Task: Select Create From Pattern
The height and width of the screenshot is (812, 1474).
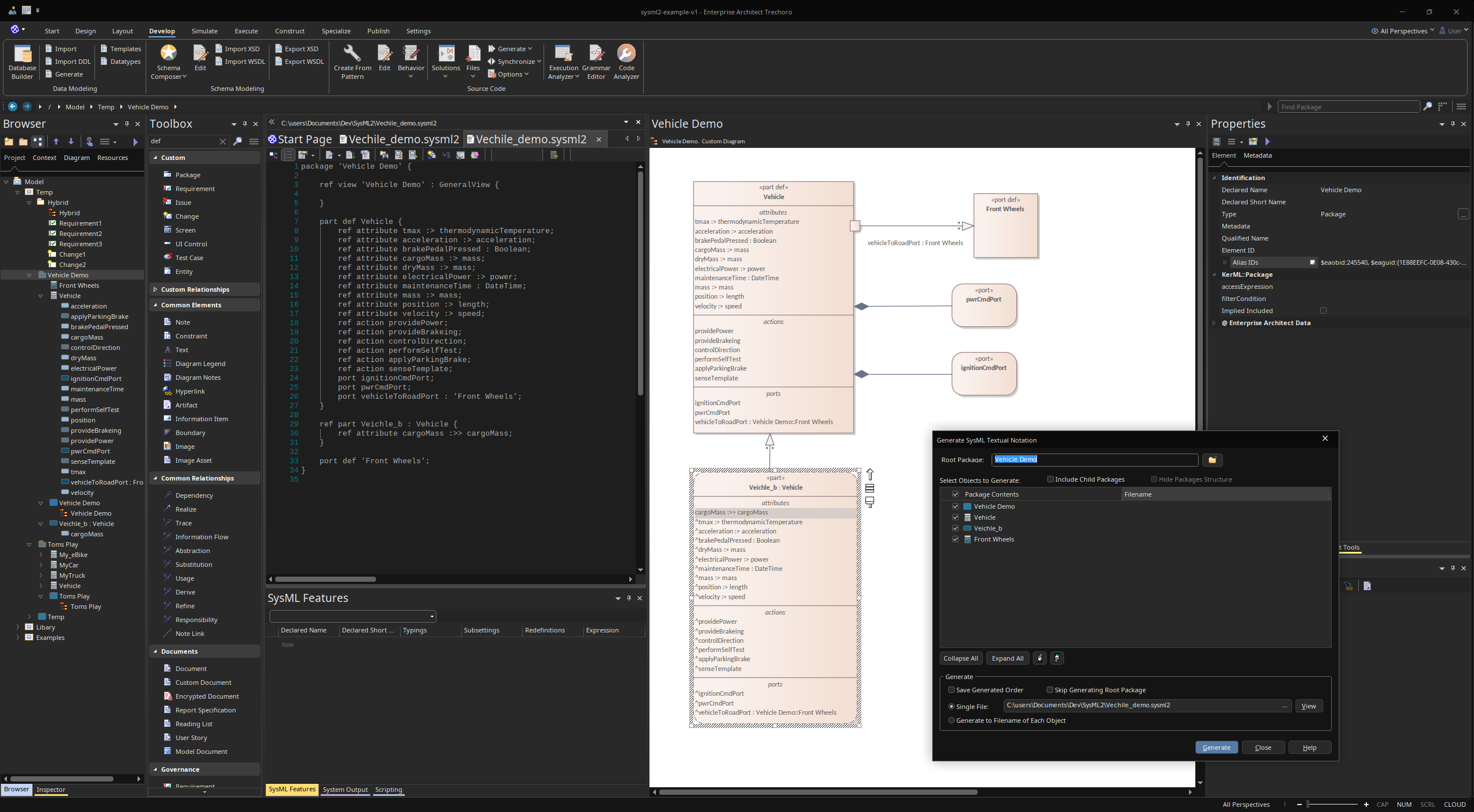Action: click(x=352, y=62)
